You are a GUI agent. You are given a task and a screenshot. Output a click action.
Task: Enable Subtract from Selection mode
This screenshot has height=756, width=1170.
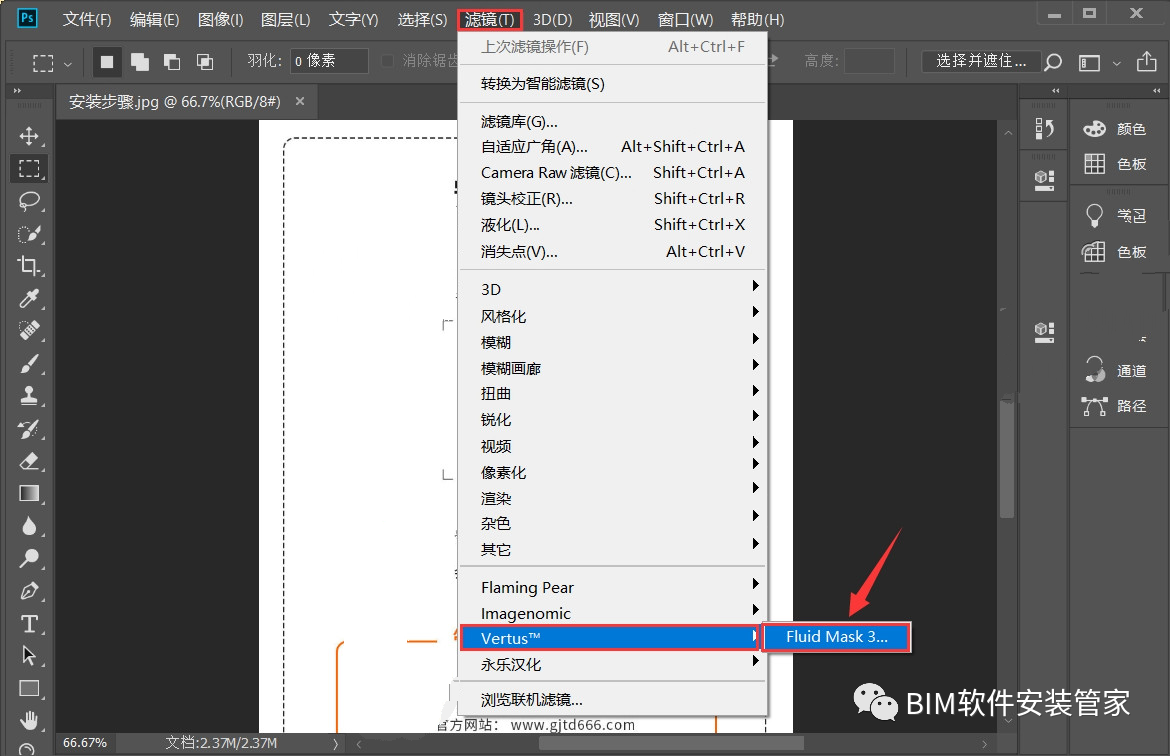[x=172, y=62]
